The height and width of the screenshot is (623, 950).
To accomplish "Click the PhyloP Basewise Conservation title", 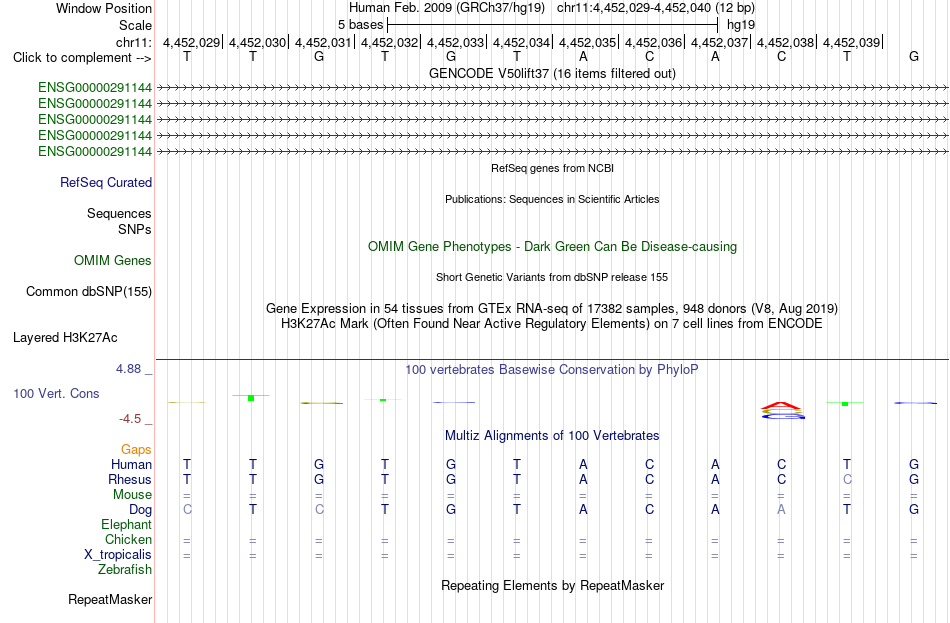I will tap(552, 370).
